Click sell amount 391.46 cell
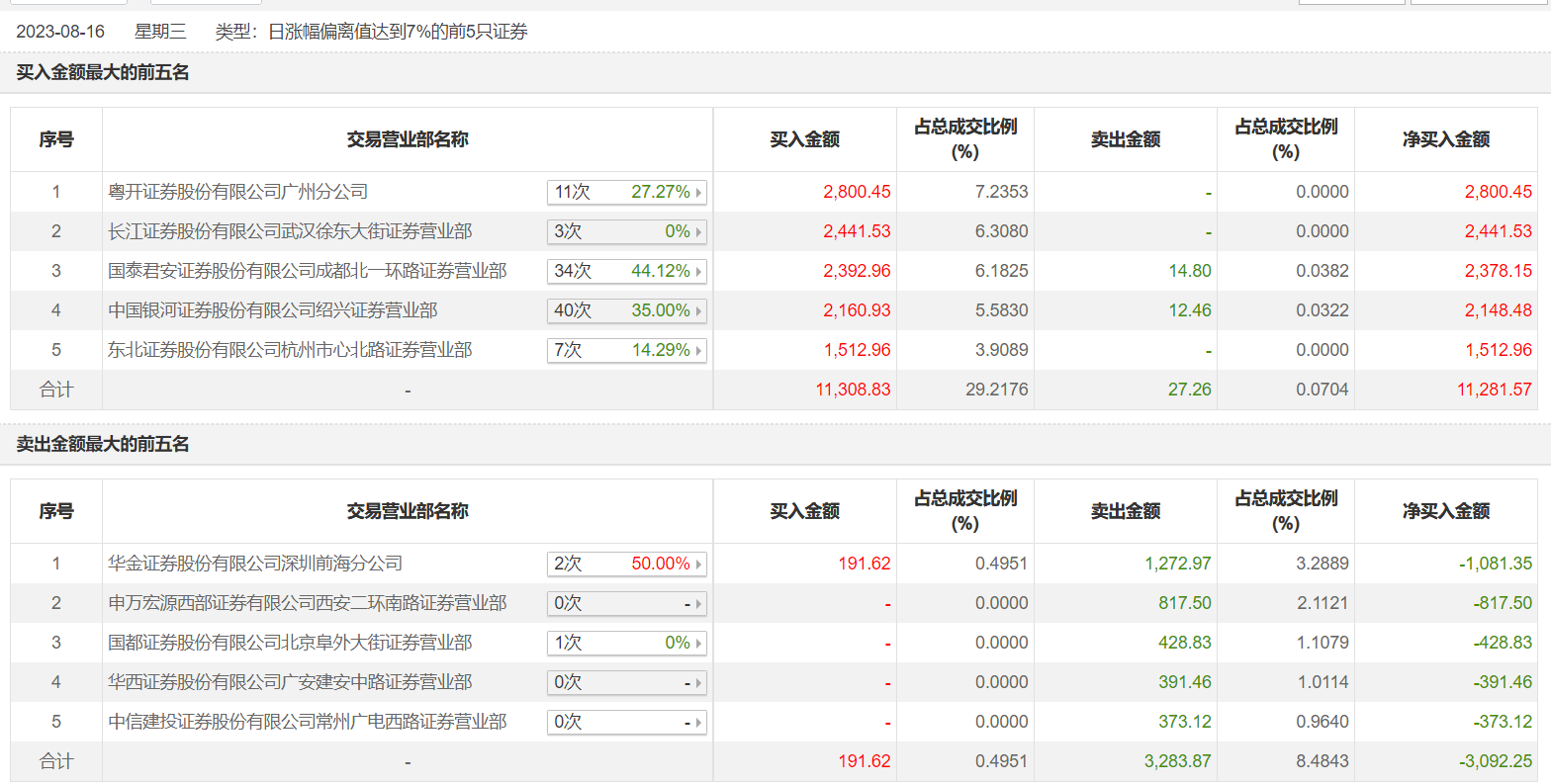The width and height of the screenshot is (1551, 784). (1185, 682)
